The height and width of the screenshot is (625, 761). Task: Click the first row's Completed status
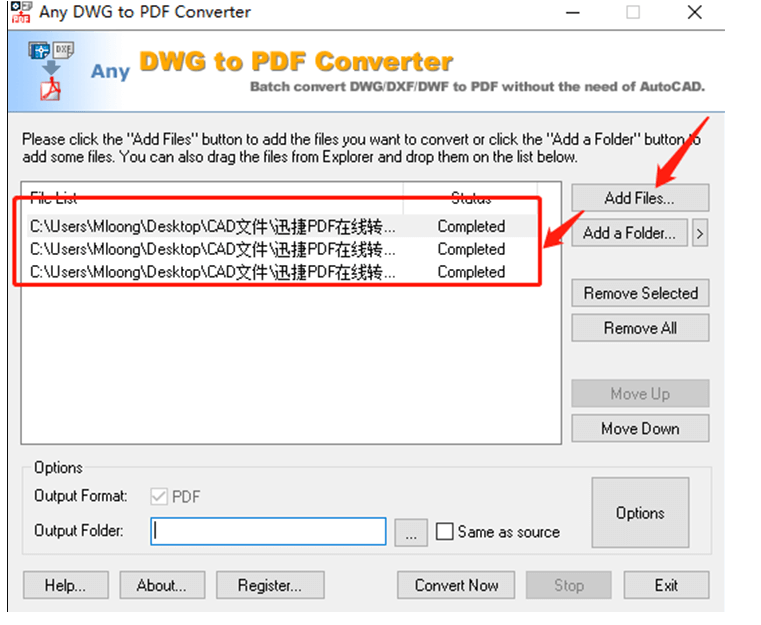[471, 226]
